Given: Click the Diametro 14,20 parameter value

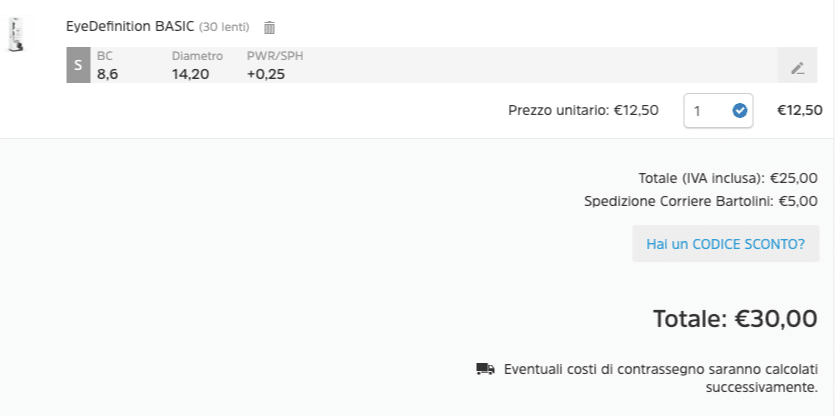Looking at the screenshot, I should coord(190,73).
